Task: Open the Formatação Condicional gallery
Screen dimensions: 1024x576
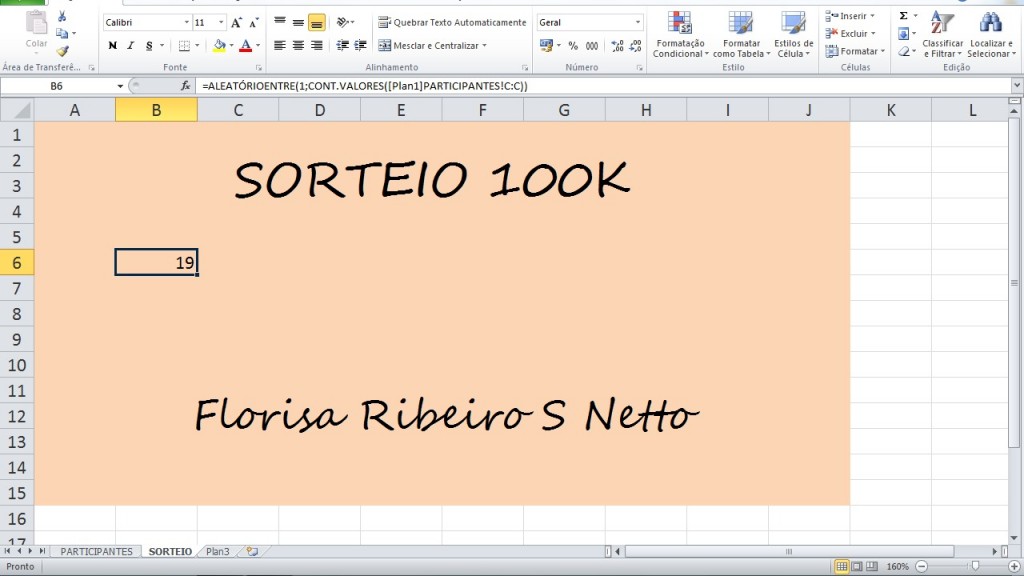Action: click(679, 33)
